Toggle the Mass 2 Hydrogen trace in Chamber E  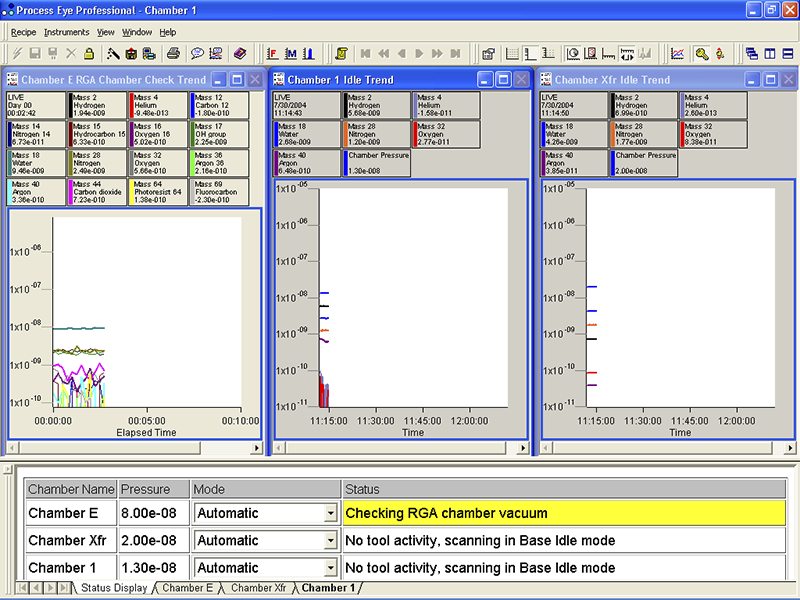[98, 105]
